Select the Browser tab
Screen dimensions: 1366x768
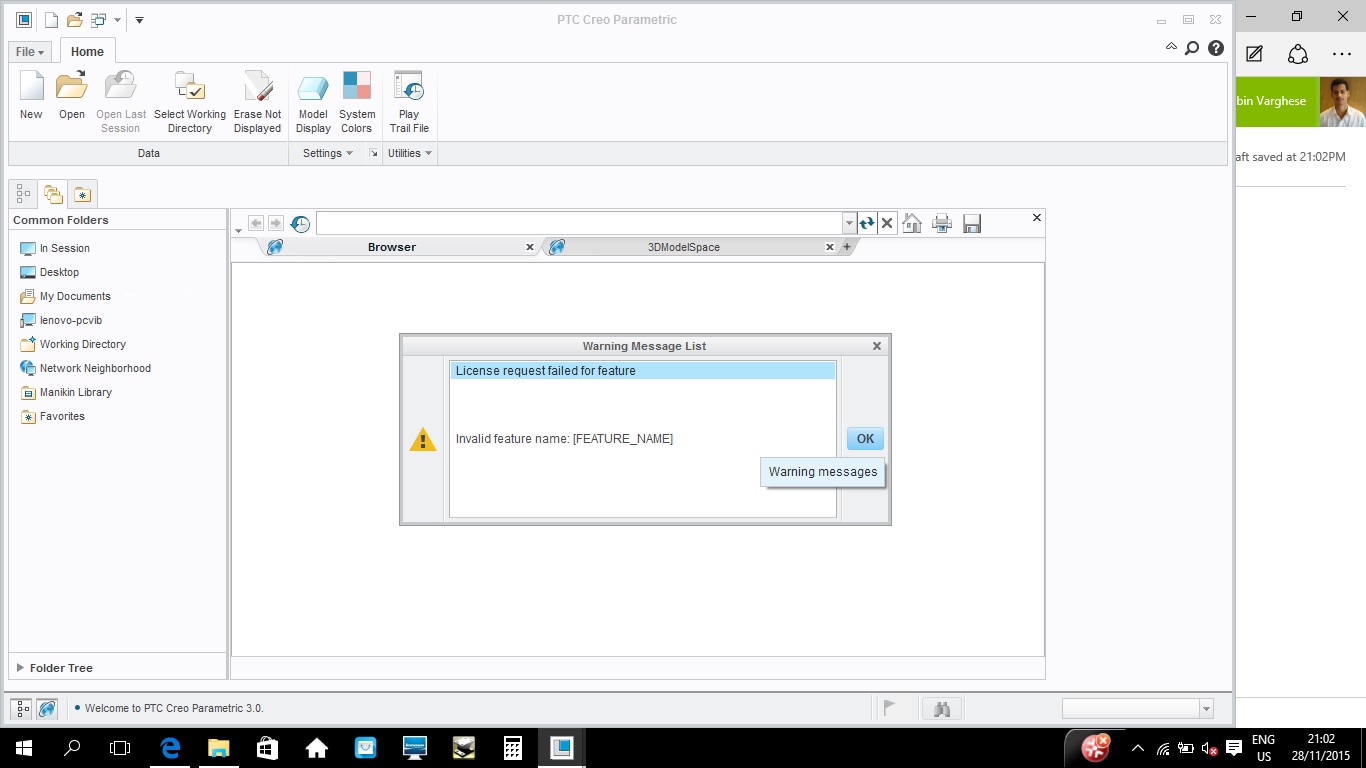[392, 247]
